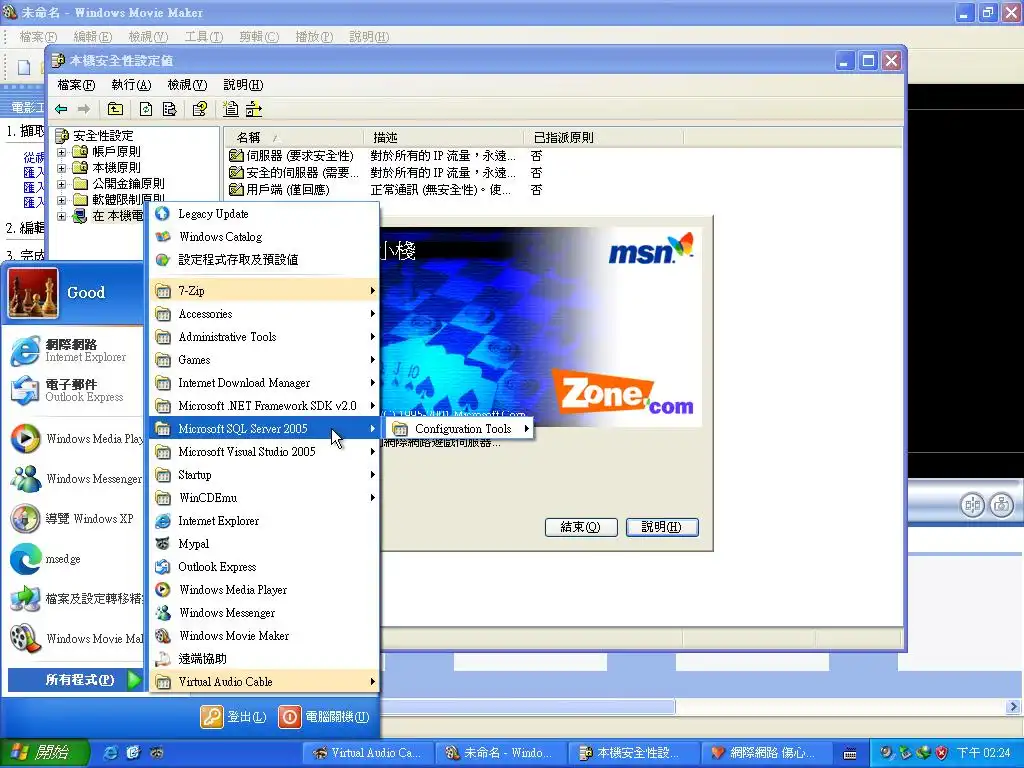Click Internet Explorer quick launch icon

(x=111, y=752)
